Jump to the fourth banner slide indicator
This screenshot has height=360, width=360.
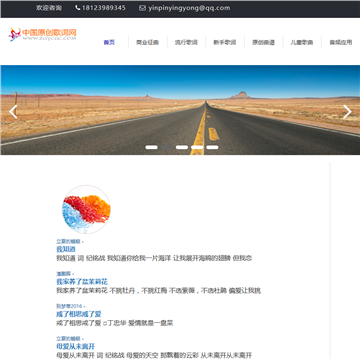[197, 147]
